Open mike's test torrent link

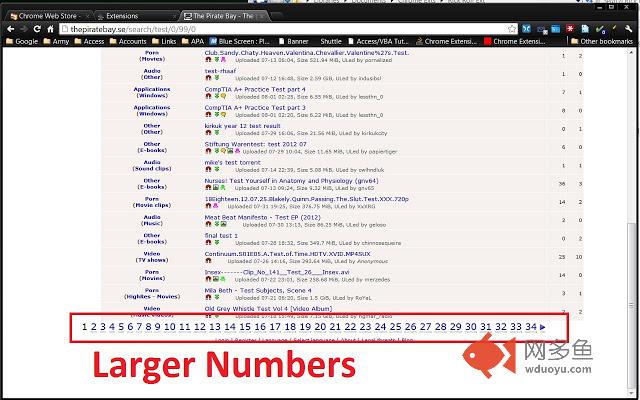[x=232, y=162]
